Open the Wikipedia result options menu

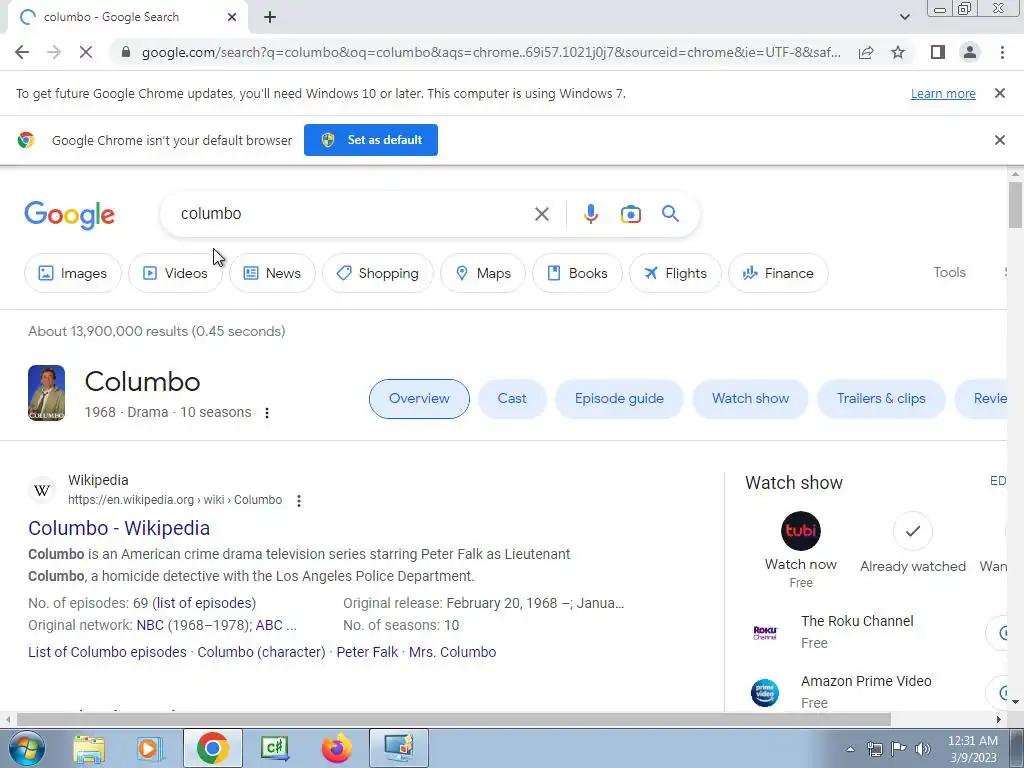click(298, 500)
